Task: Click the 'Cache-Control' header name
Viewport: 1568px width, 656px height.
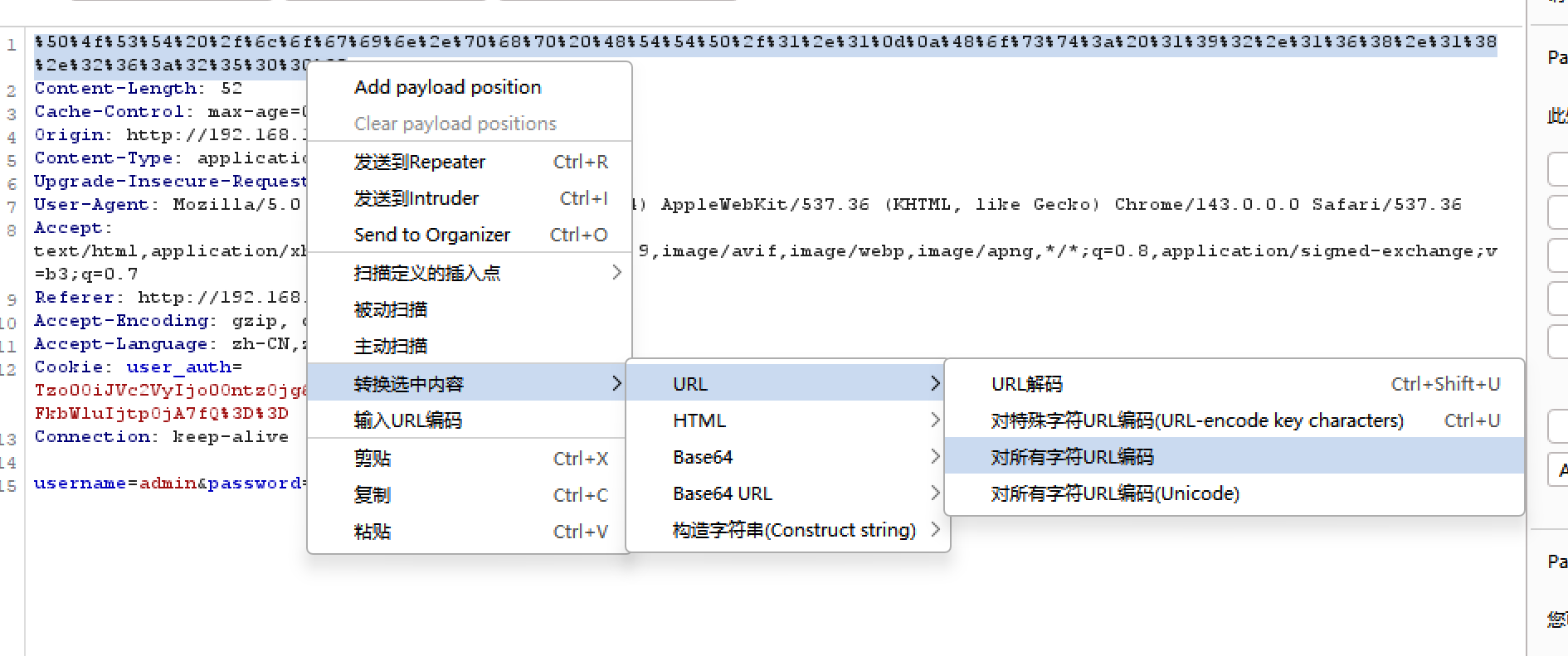Action: click(109, 111)
